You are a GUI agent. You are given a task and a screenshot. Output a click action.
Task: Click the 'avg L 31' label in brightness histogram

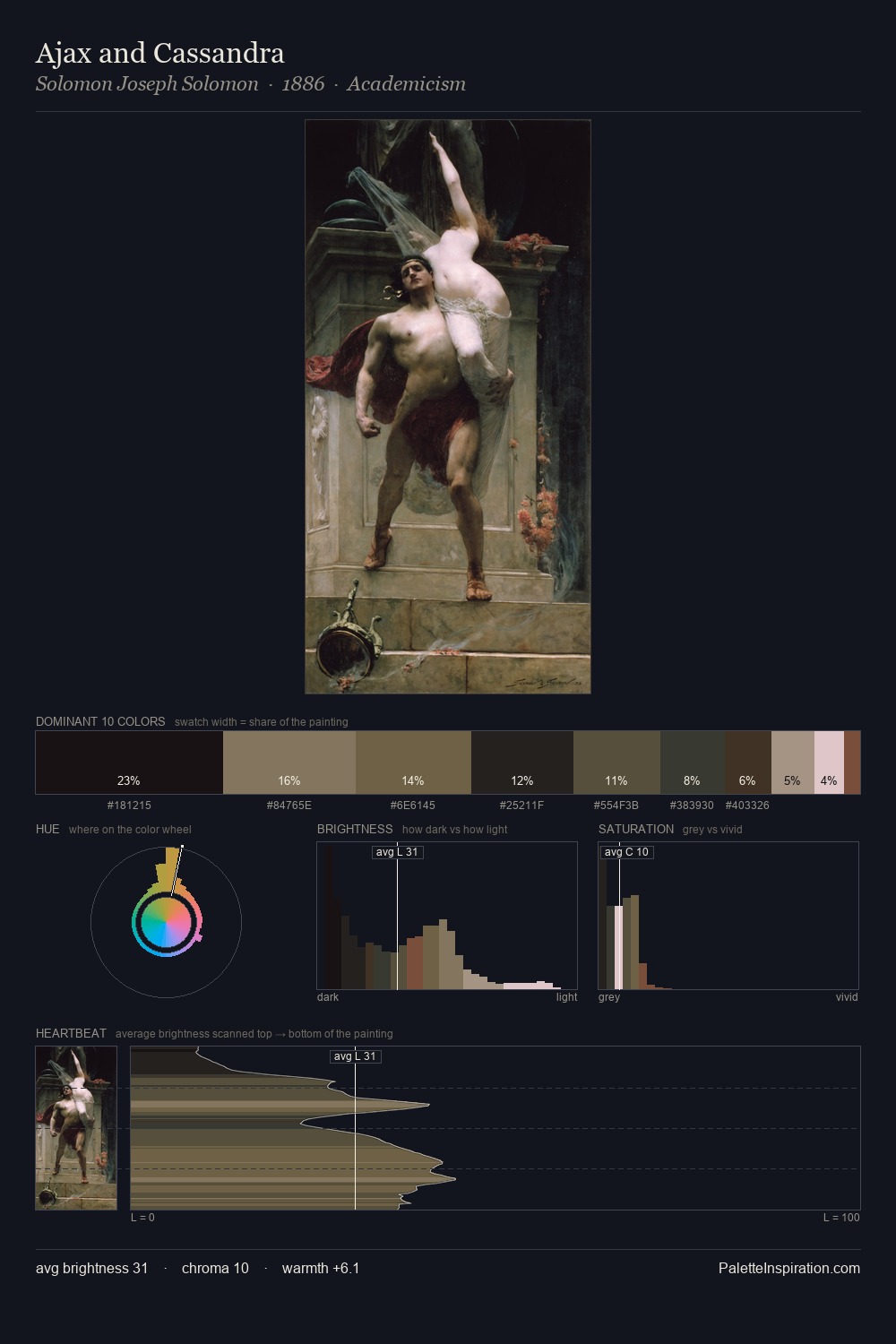click(x=397, y=852)
